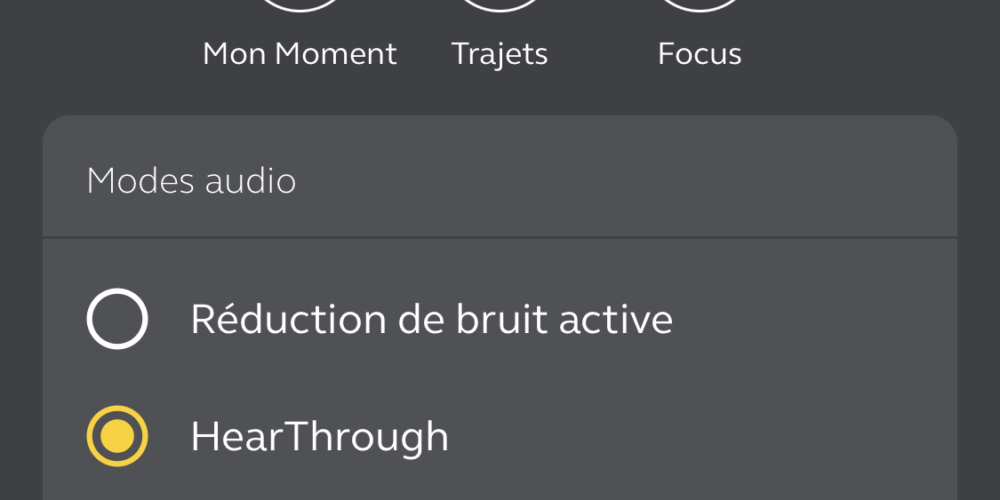Viewport: 1000px width, 500px height.
Task: Choose the Focus circle icon
Action: click(x=700, y=5)
